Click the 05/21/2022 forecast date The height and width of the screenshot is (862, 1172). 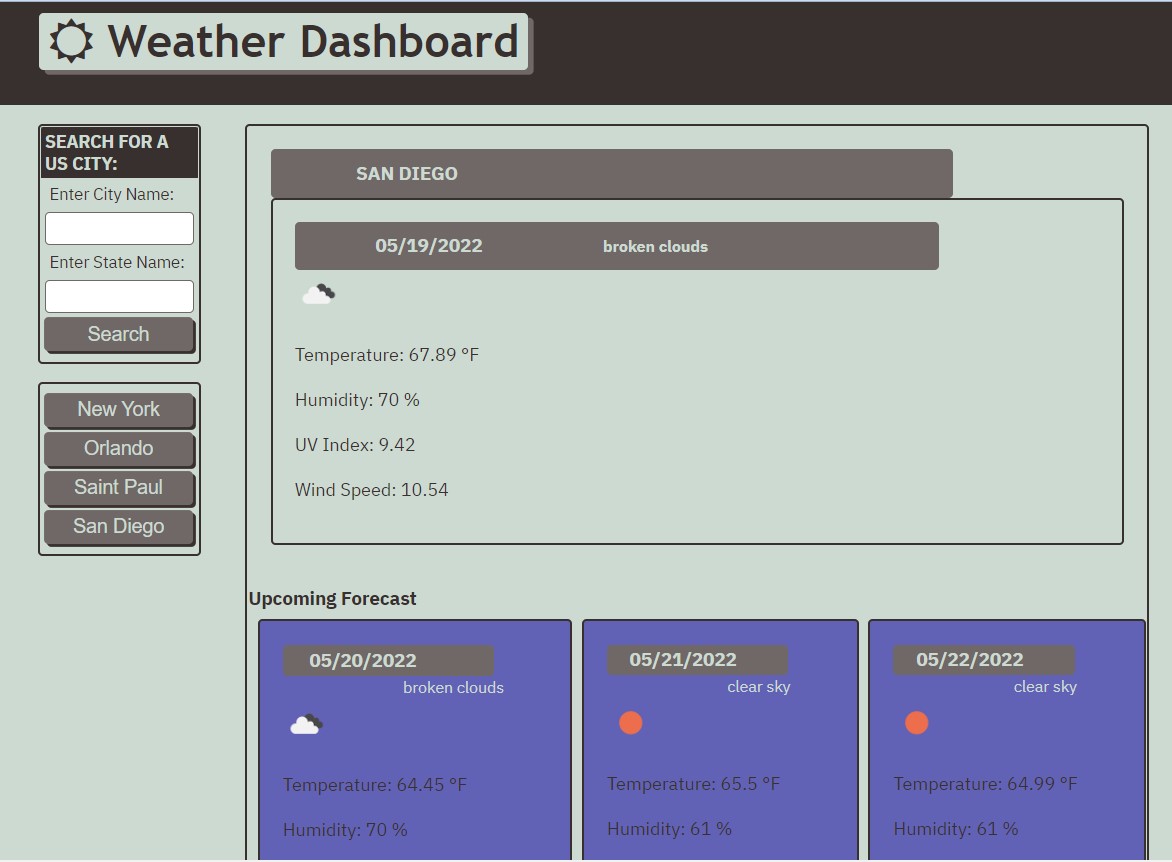[x=683, y=660]
